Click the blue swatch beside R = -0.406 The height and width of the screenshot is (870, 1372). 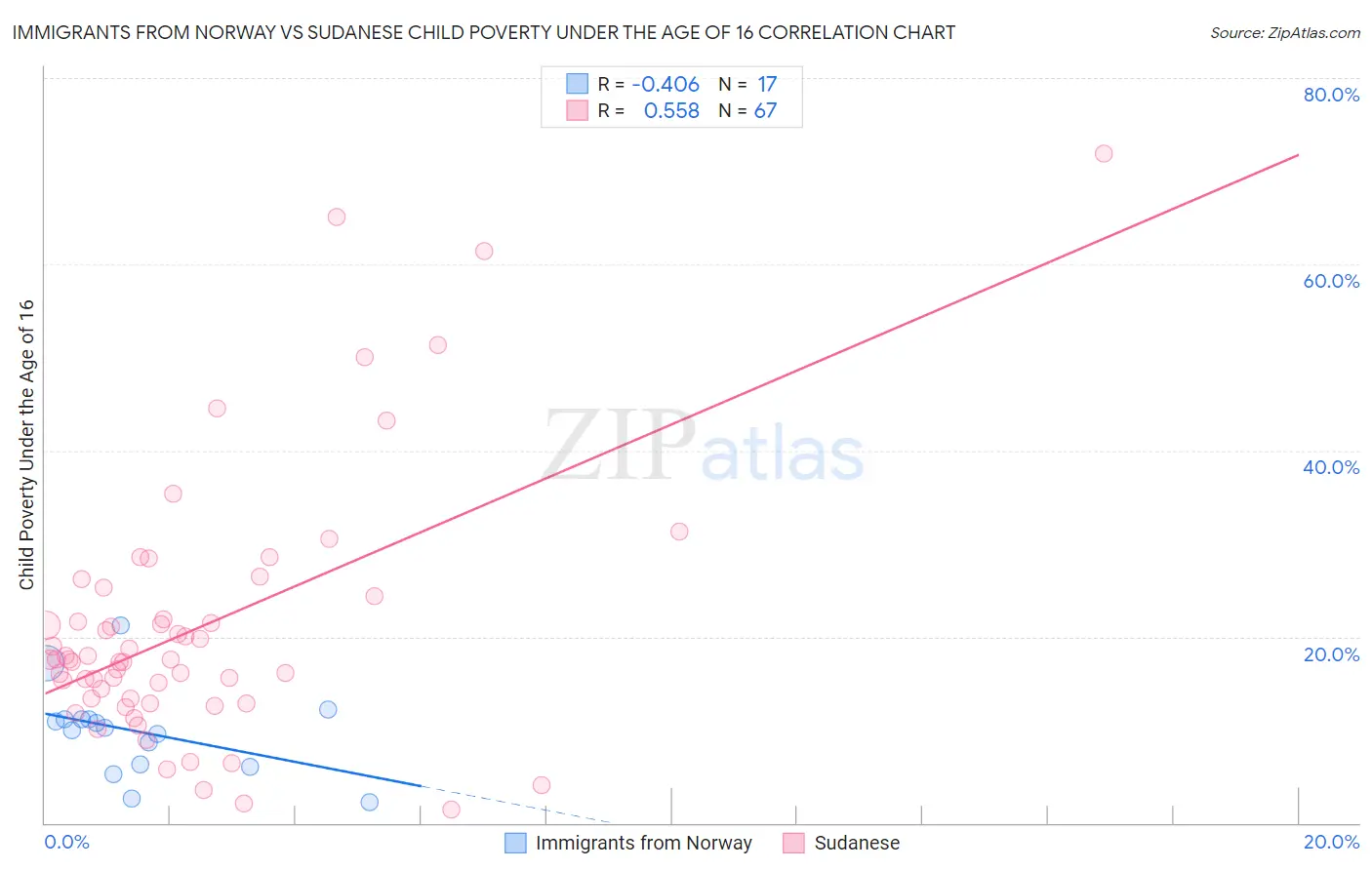point(578,84)
